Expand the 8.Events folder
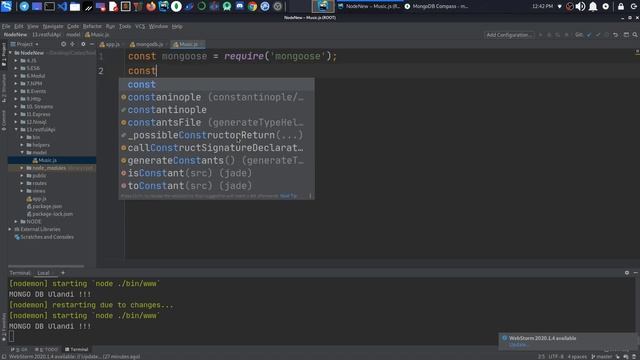 click(16, 91)
